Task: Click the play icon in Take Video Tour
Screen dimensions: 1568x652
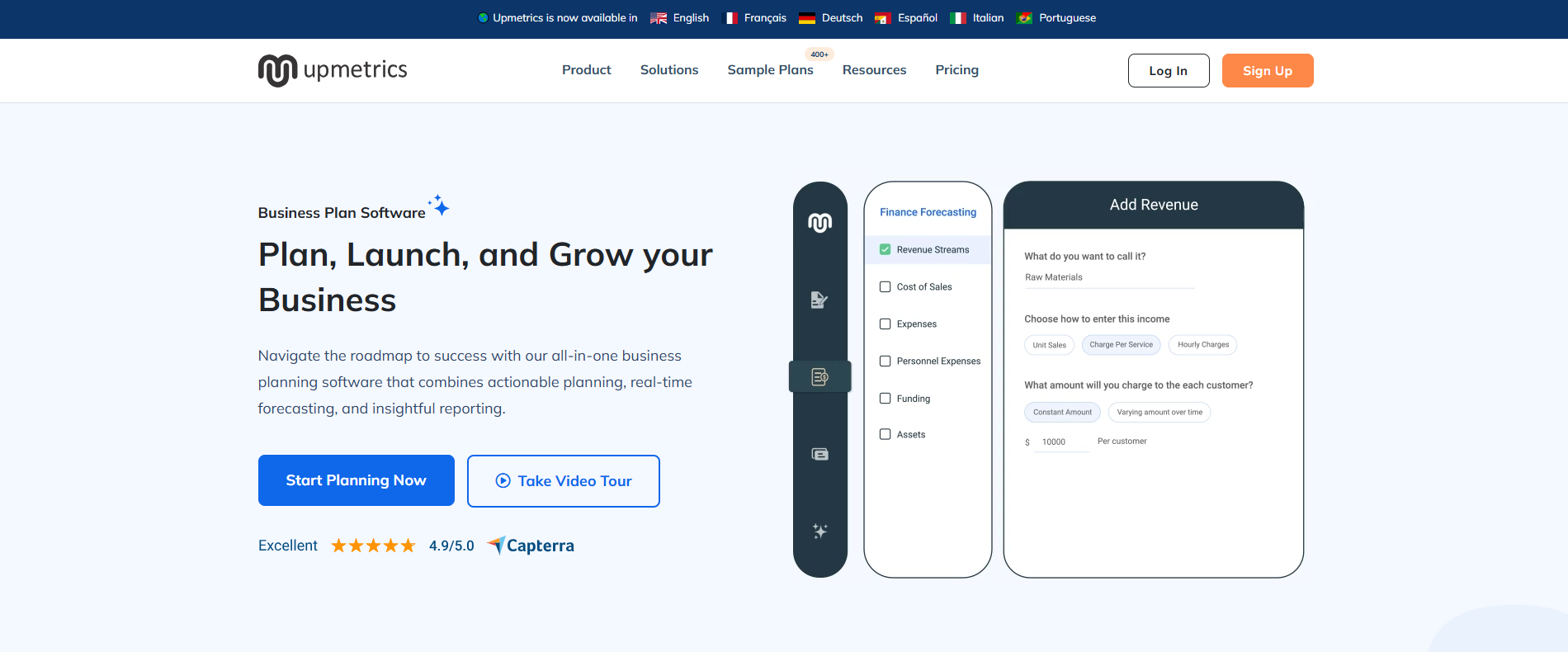Action: pos(503,480)
